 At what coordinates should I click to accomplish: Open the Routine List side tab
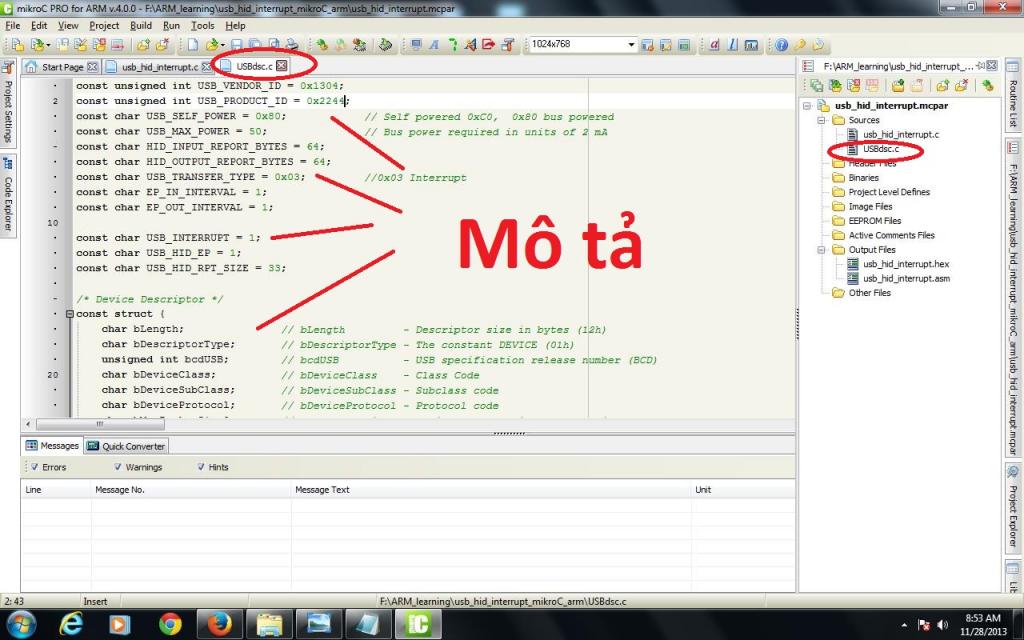coord(1013,95)
